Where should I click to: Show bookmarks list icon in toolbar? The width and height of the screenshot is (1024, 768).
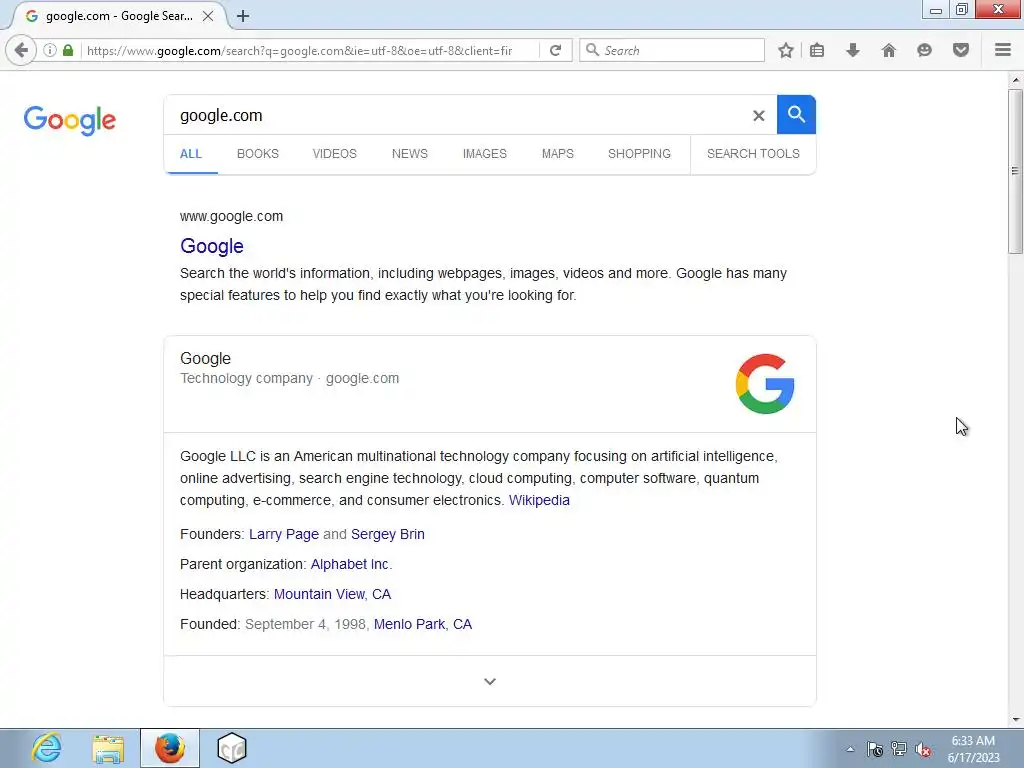coord(817,50)
